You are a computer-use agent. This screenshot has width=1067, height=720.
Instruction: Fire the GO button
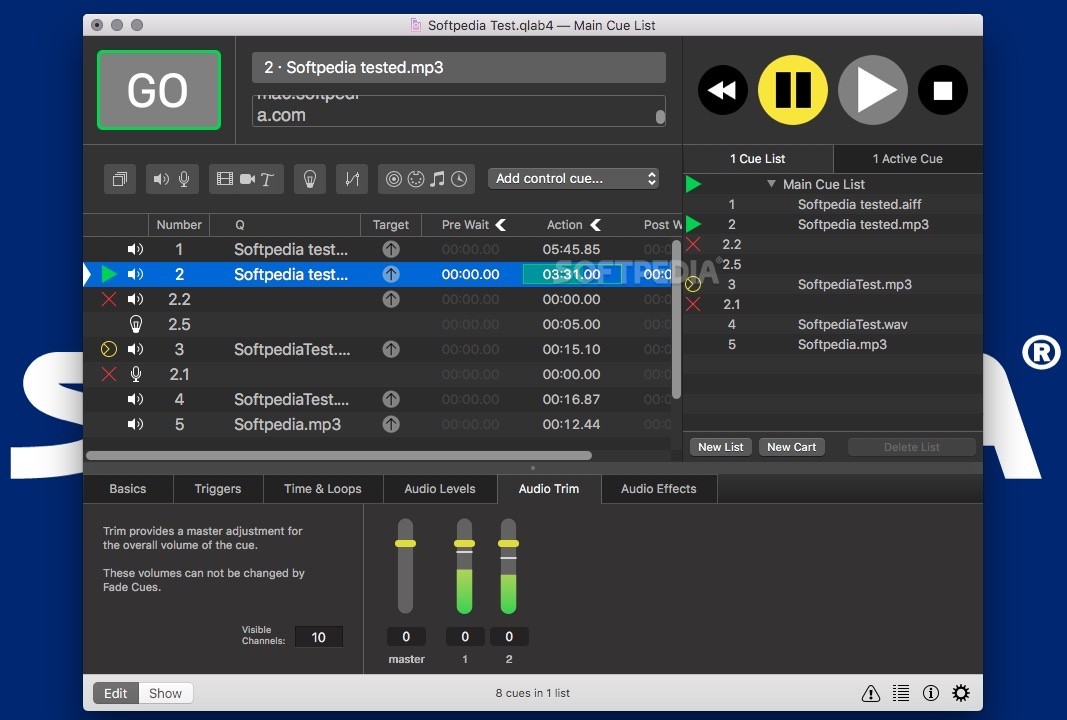coord(159,90)
